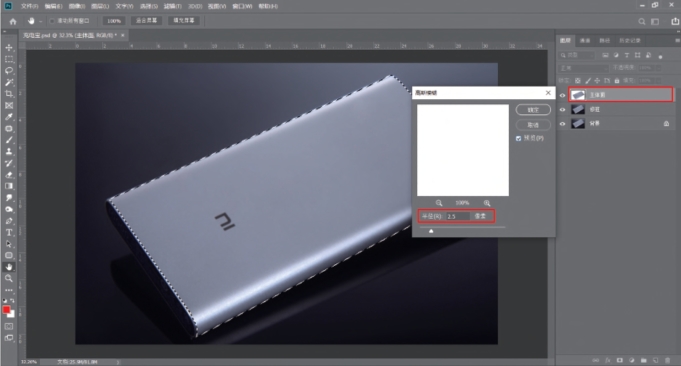This screenshot has height=366, width=681.
Task: Toggle lock all for layer
Action: click(x=617, y=81)
